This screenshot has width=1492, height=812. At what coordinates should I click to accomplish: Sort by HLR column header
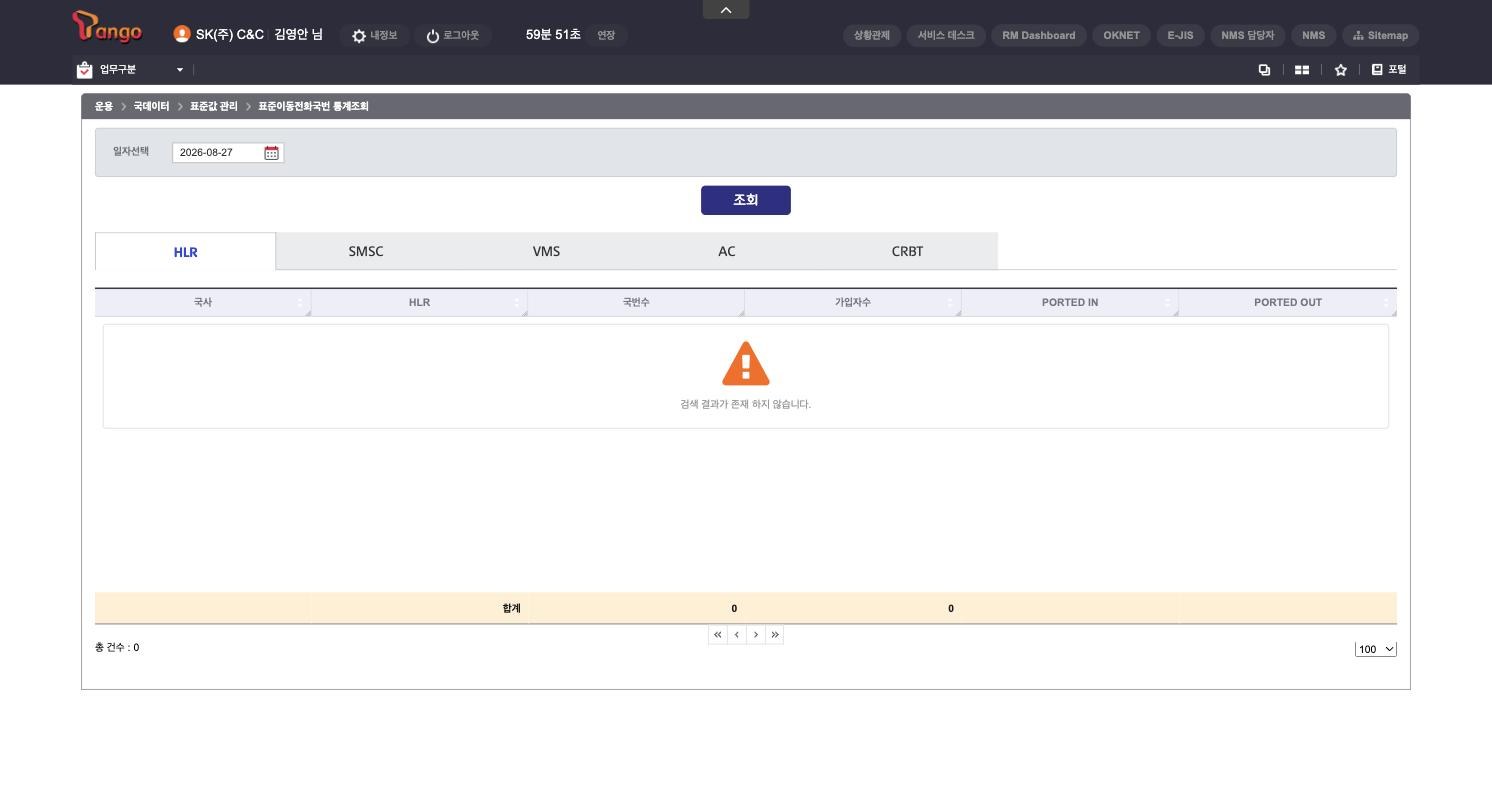[x=419, y=302]
